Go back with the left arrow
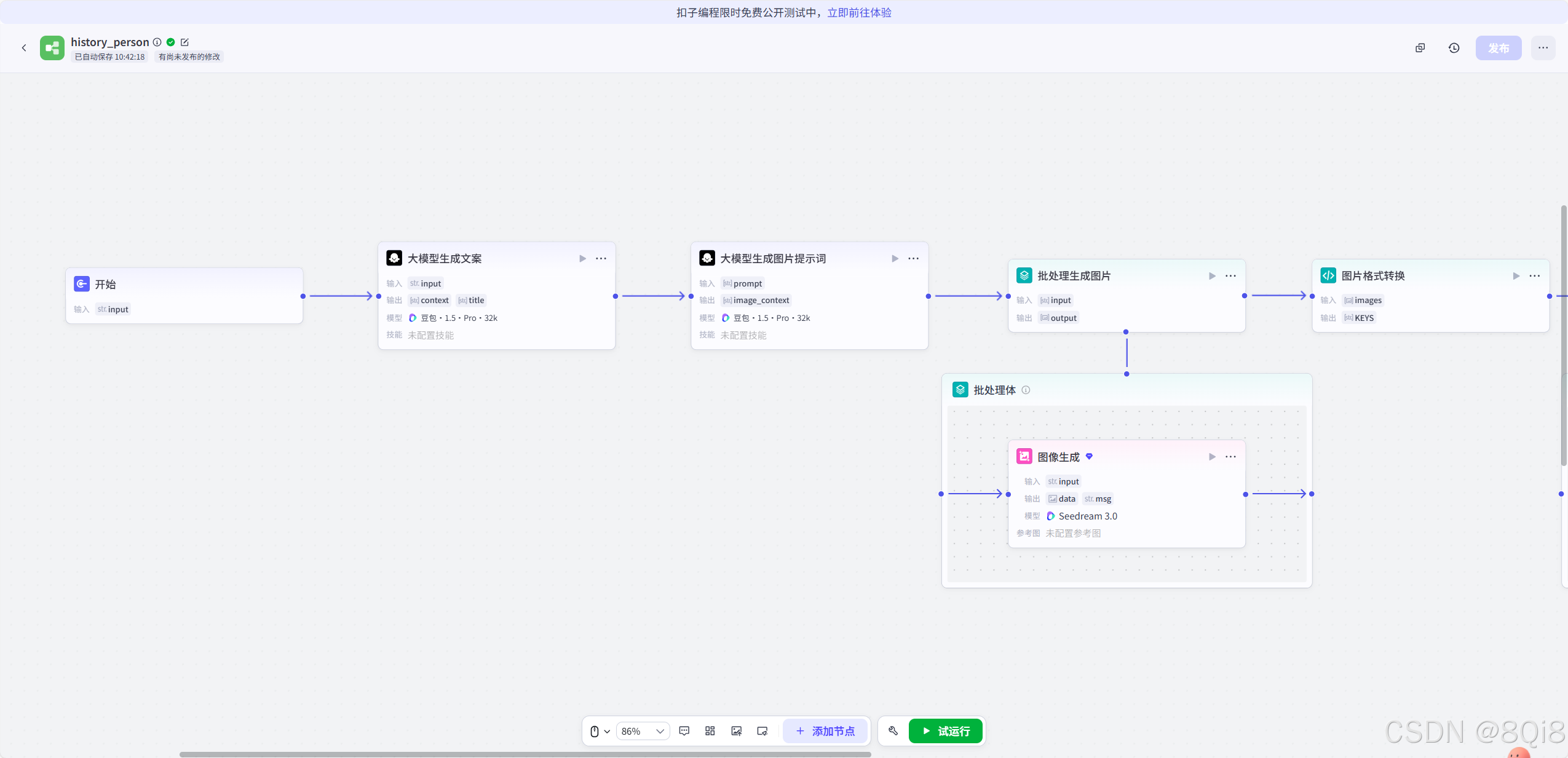Viewport: 1568px width, 758px height. [x=24, y=48]
